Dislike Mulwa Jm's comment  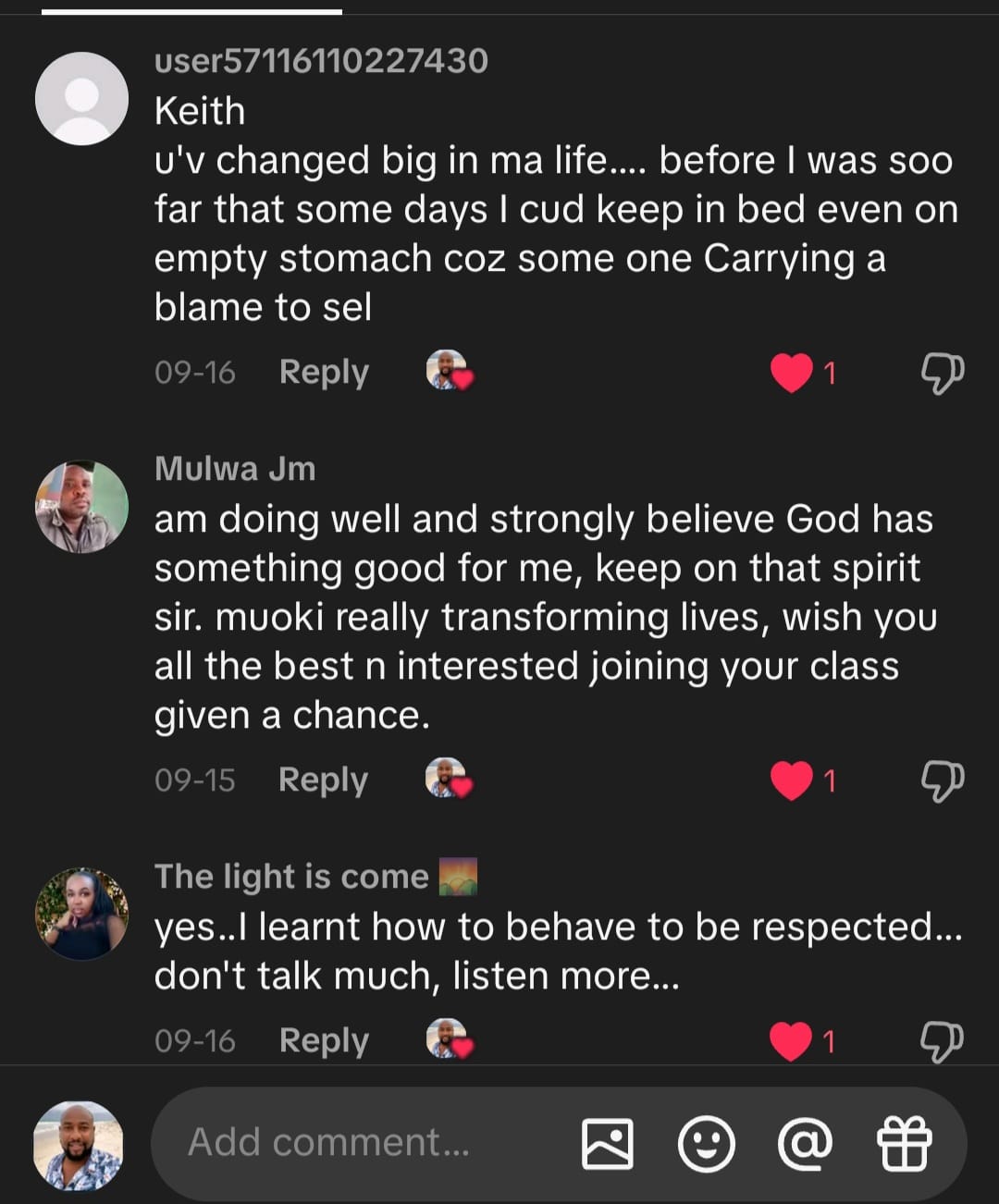(x=942, y=780)
